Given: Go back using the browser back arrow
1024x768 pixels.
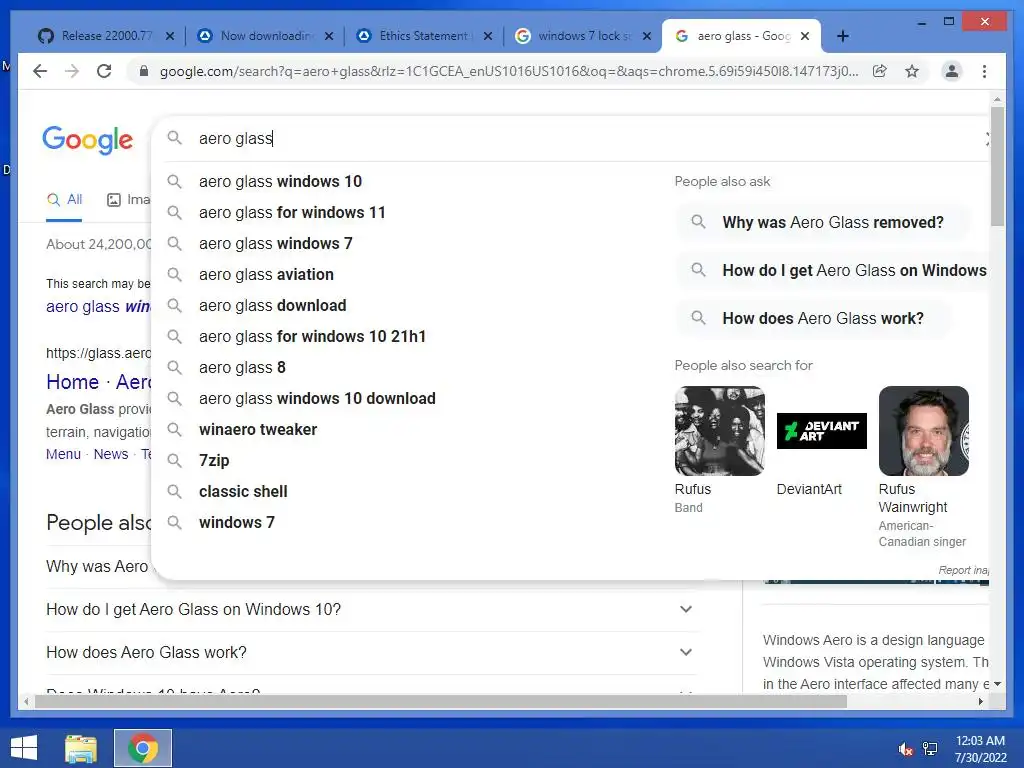Looking at the screenshot, I should pyautogui.click(x=40, y=71).
